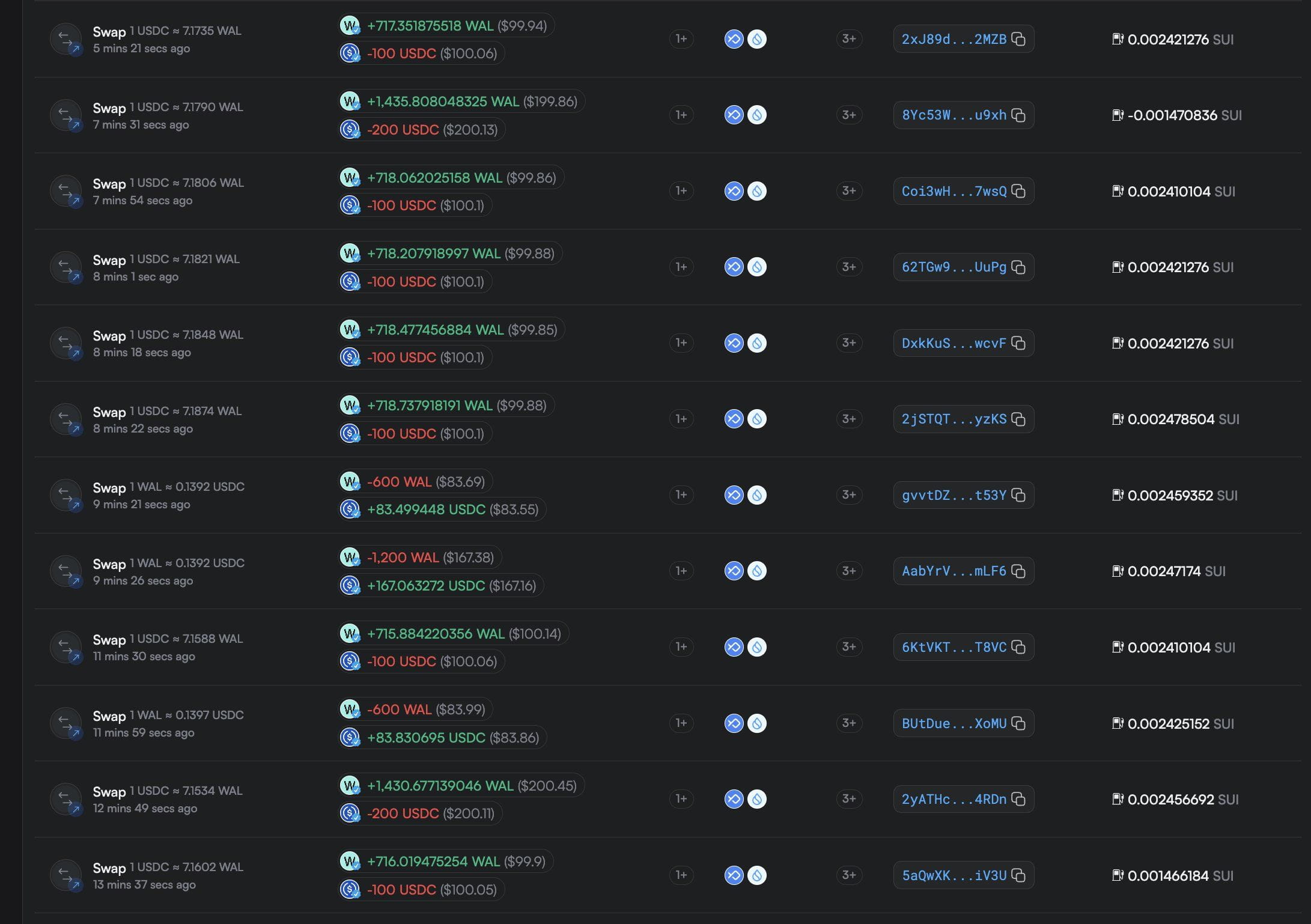Expand 3+ badge in 2jSTQT...yzKS row
1311x924 pixels.
coord(849,419)
